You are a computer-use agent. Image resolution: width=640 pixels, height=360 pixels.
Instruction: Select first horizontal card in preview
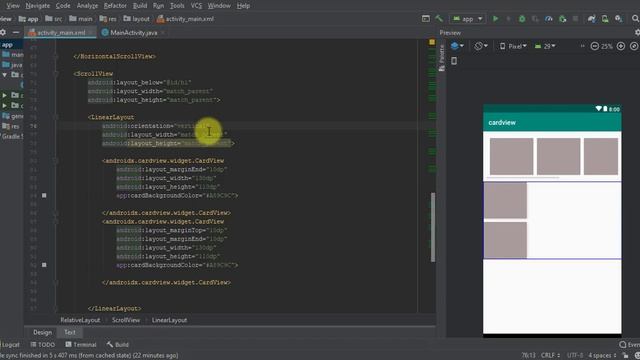point(511,156)
